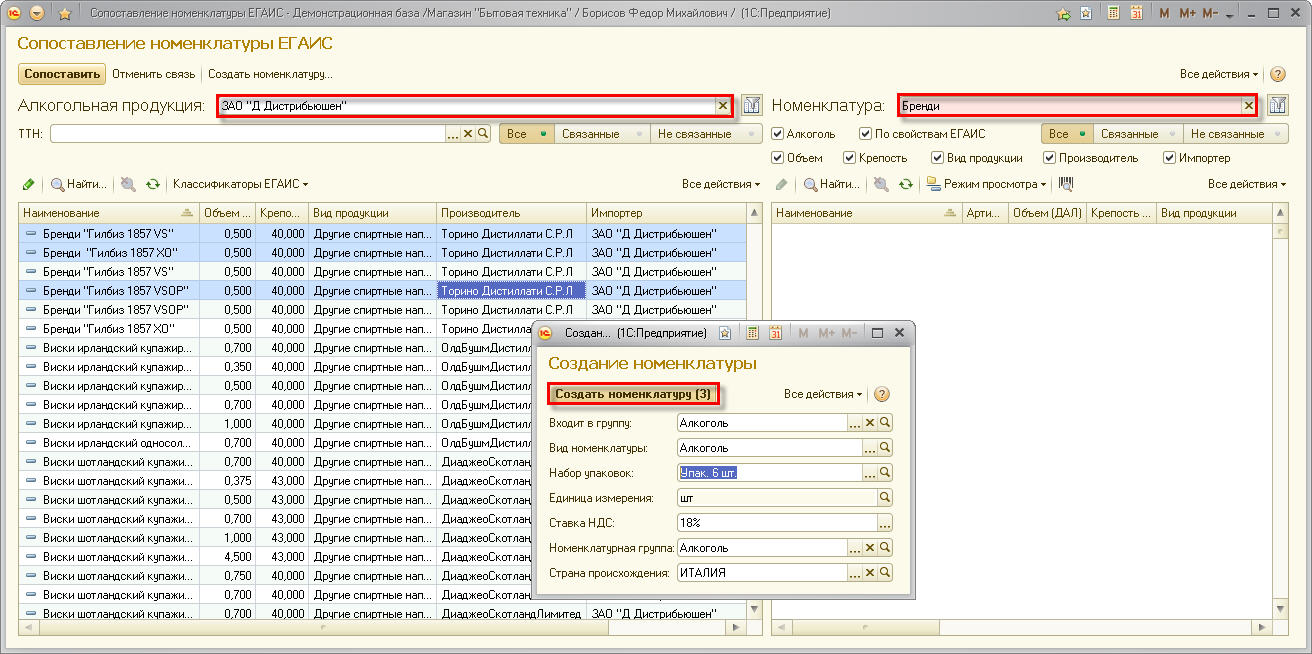Click the Сопоставить button
Screen dimensions: 1312x654
tap(62, 74)
